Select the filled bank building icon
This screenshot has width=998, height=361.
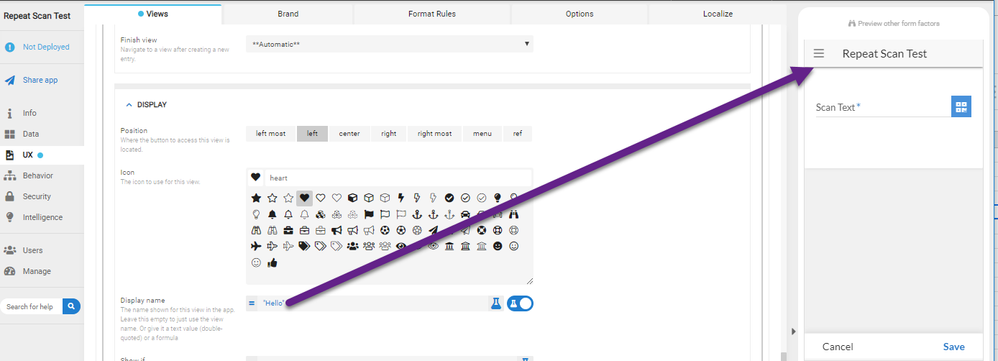point(449,246)
